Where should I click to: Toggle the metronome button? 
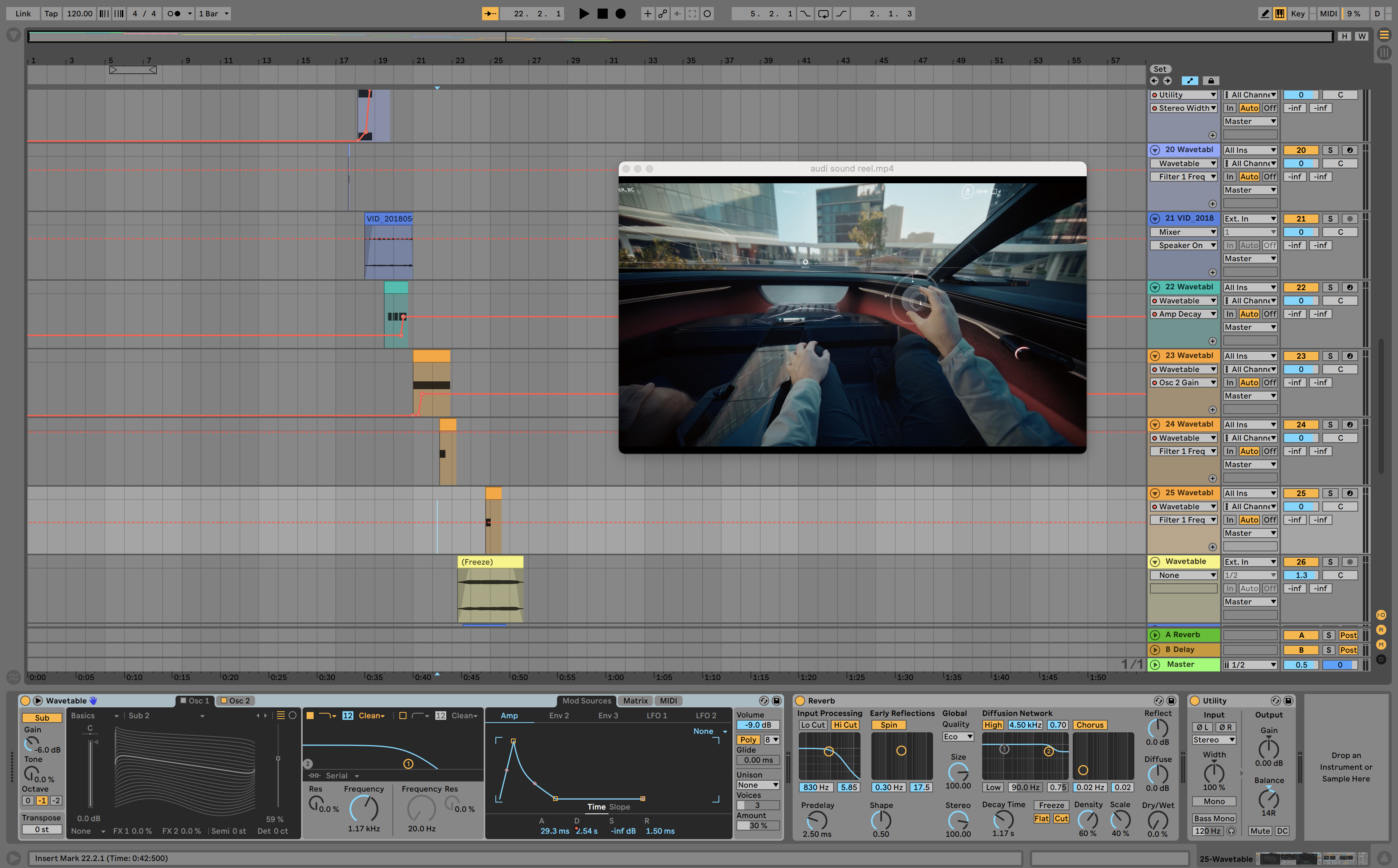point(174,13)
